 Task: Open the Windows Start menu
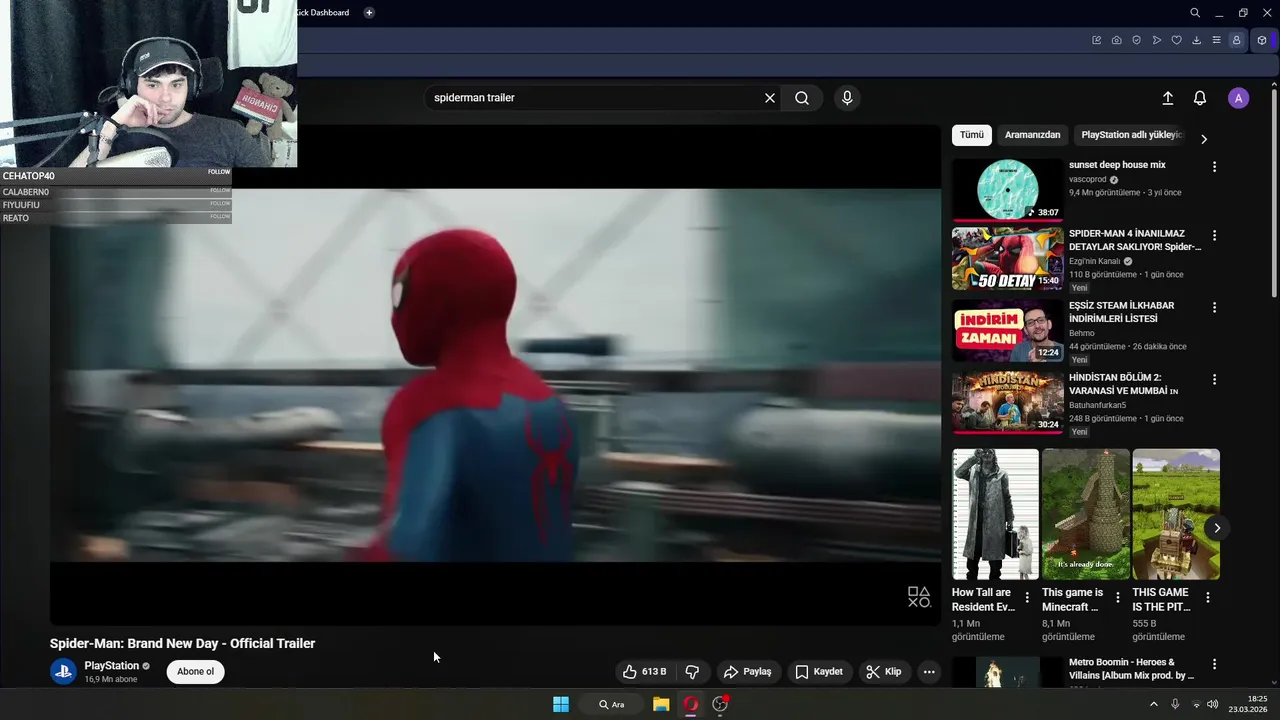click(561, 704)
